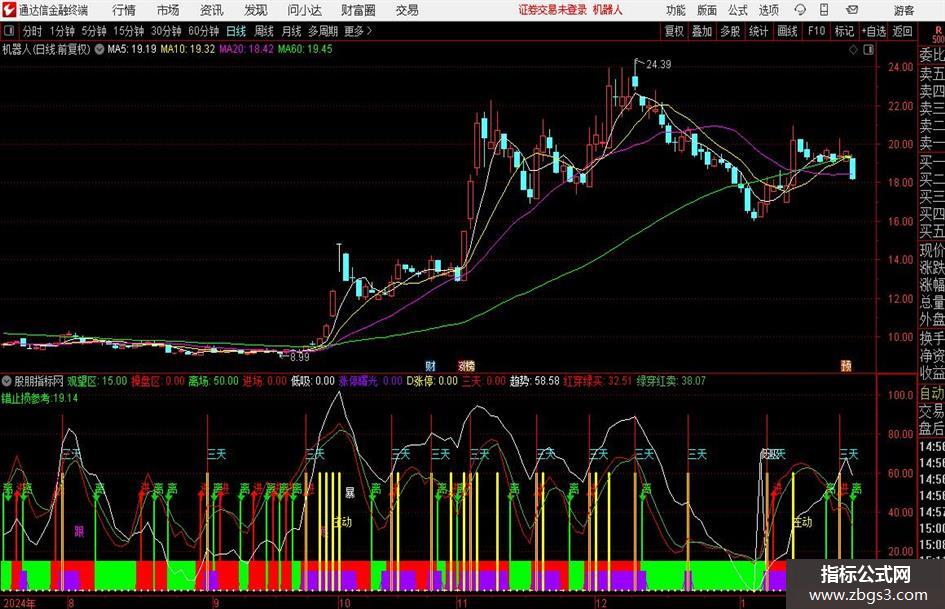Click the MA5: 19.19 value
The image size is (945, 609).
coord(132,49)
